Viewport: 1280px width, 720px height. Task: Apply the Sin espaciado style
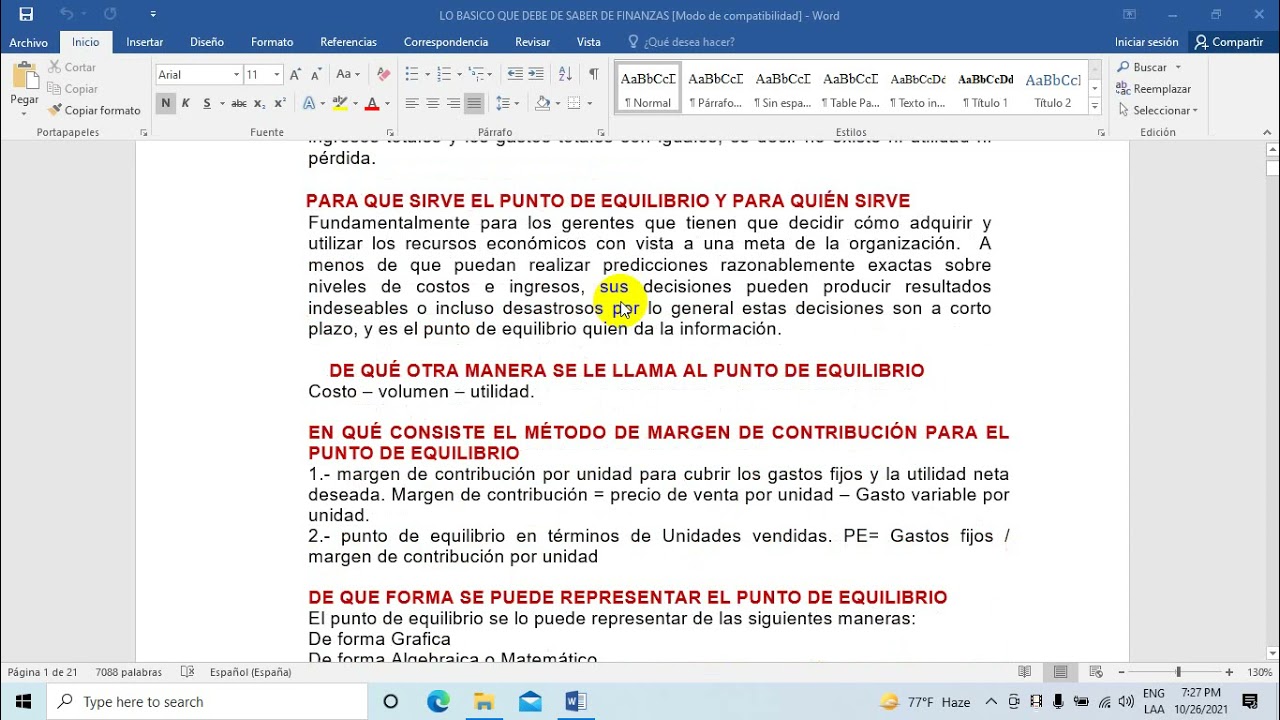pyautogui.click(x=783, y=89)
